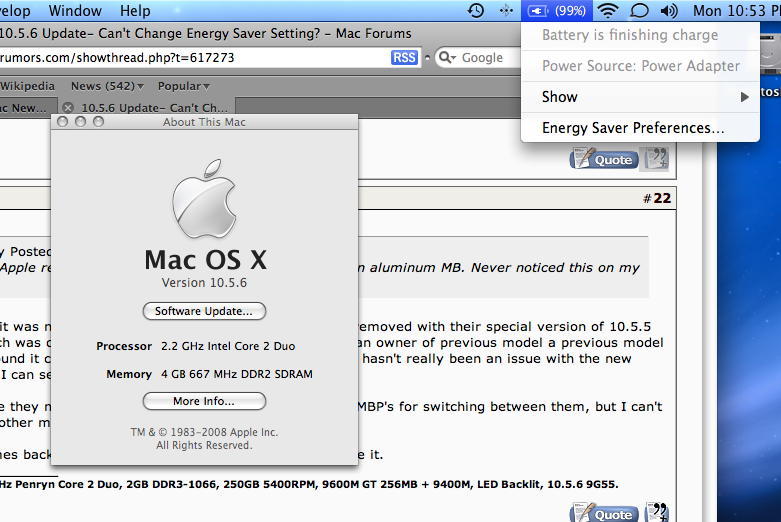The width and height of the screenshot is (781, 522).
Task: Open the Help menu
Action: point(135,10)
